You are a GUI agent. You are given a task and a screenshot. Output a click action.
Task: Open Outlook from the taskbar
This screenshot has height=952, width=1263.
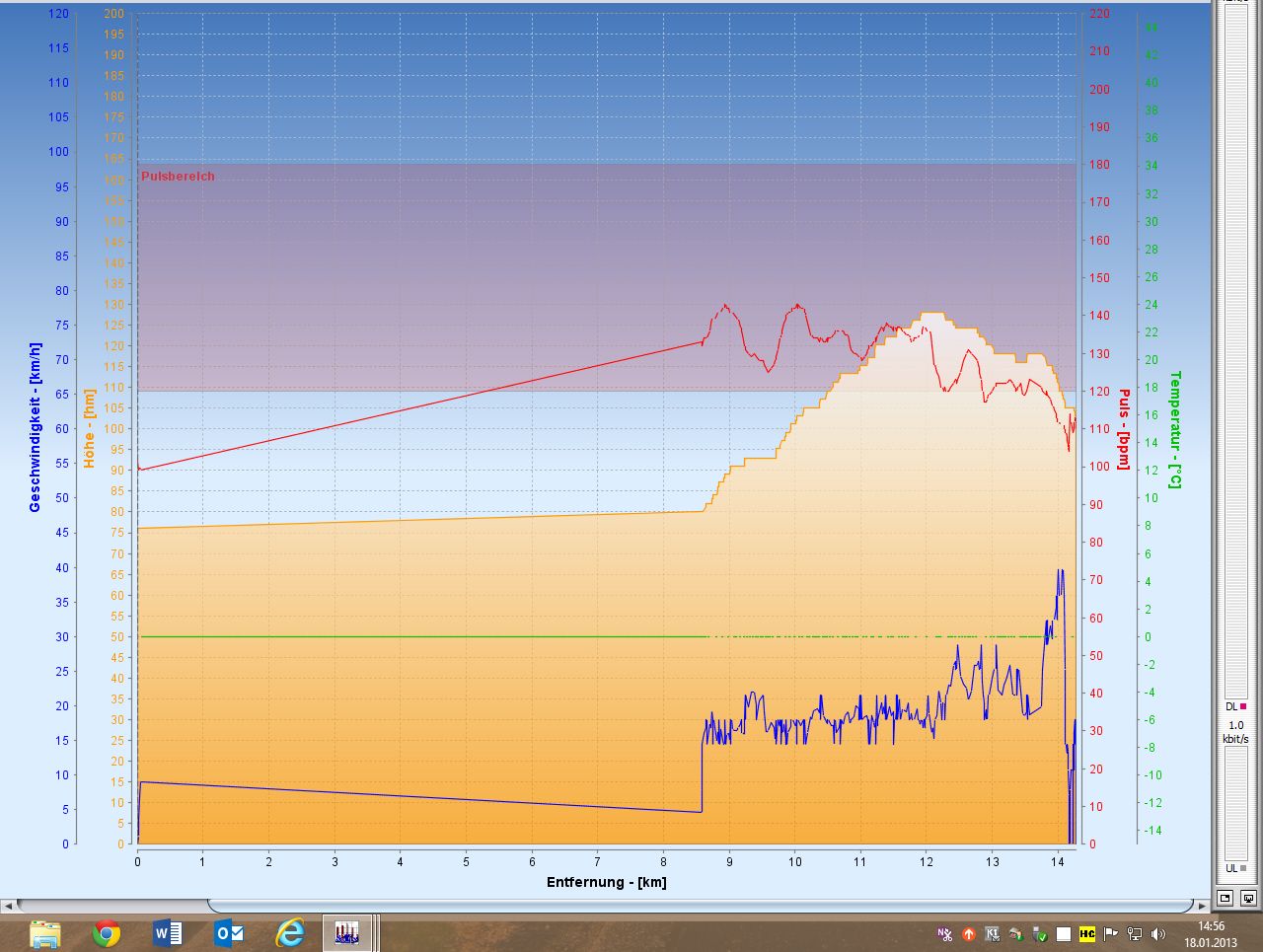point(229,932)
